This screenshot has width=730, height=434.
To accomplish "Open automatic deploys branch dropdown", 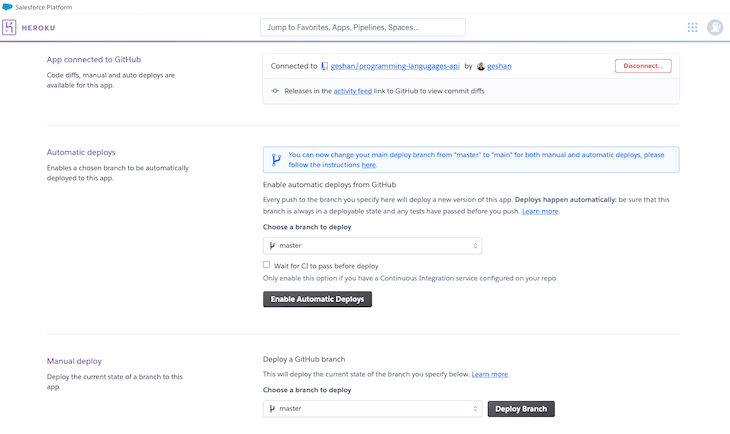I will click(372, 246).
